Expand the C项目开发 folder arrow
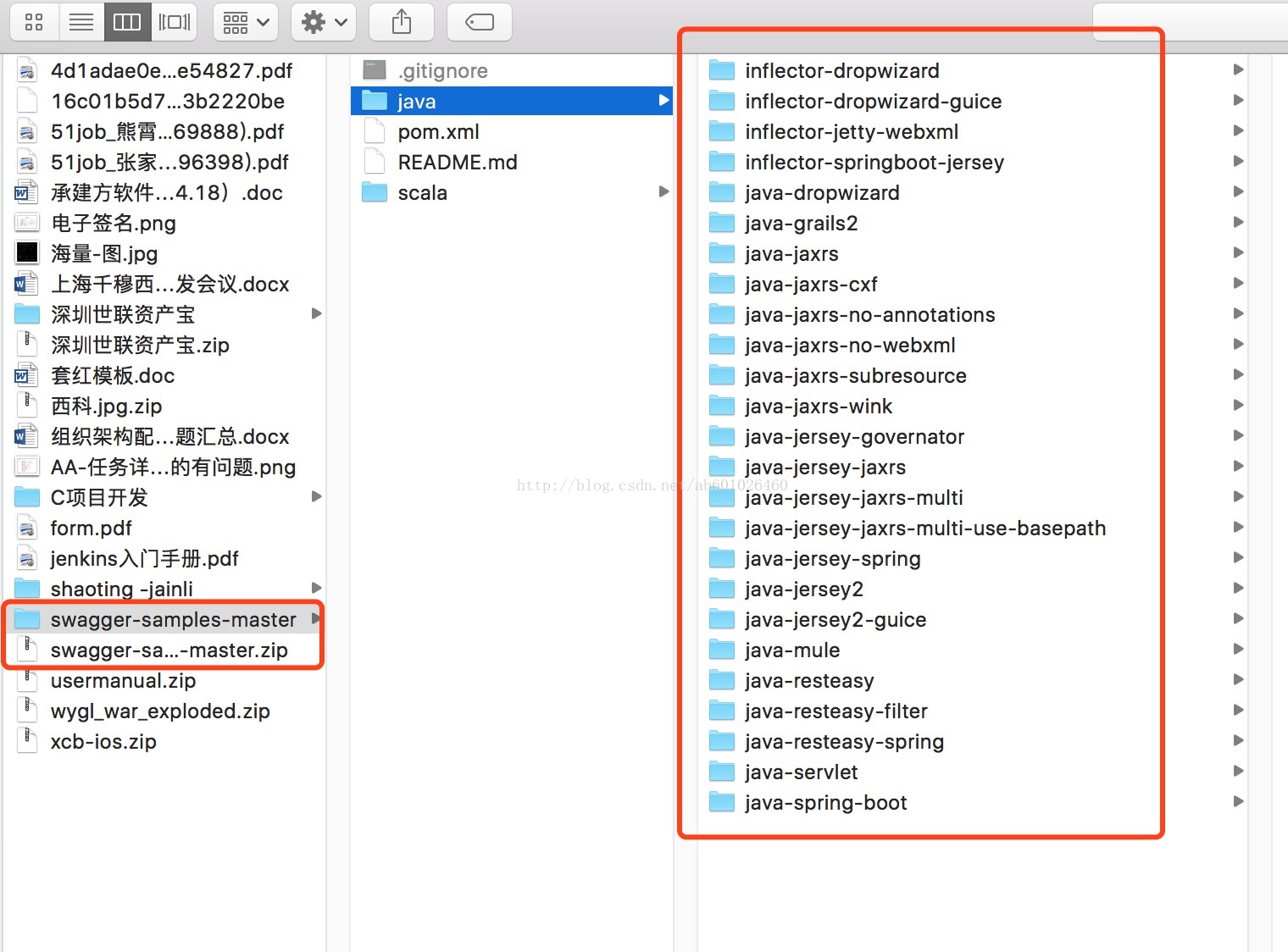 pos(317,496)
